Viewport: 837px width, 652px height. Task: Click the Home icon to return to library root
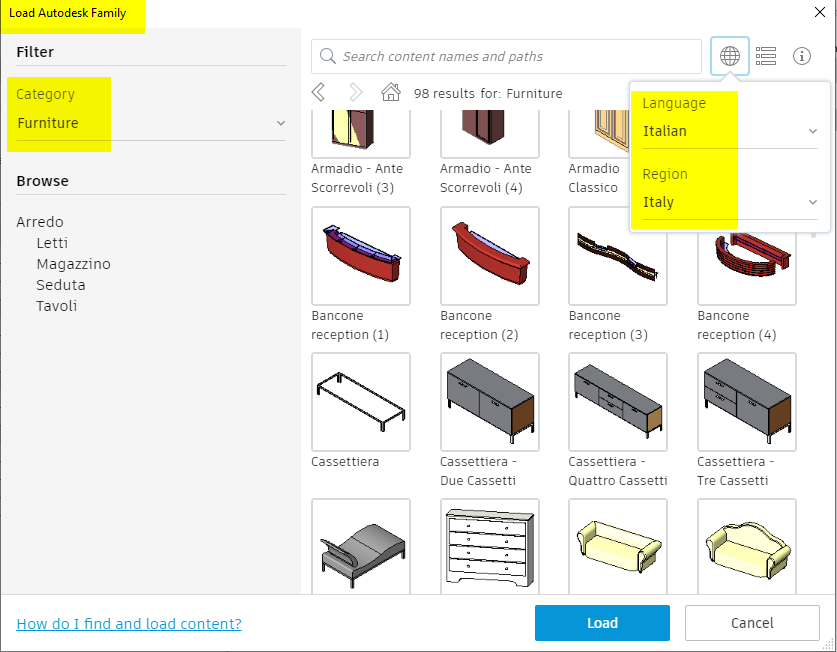pos(390,91)
